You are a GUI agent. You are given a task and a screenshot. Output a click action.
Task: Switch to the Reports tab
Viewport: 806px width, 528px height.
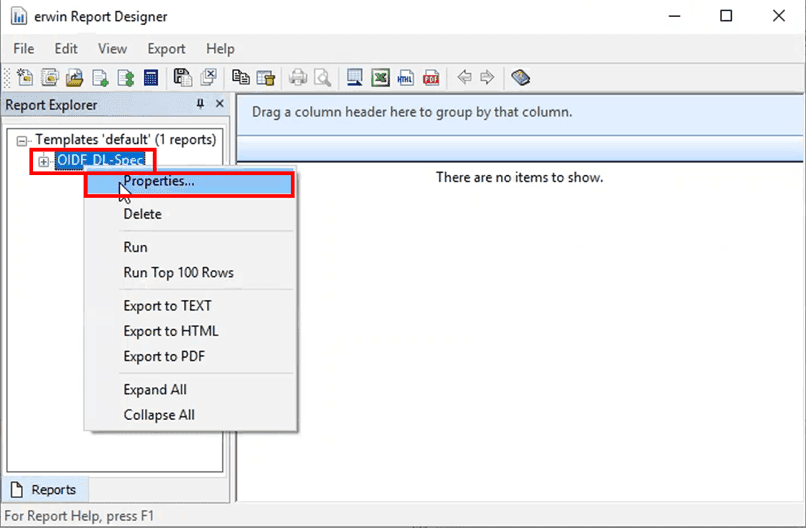click(44, 489)
